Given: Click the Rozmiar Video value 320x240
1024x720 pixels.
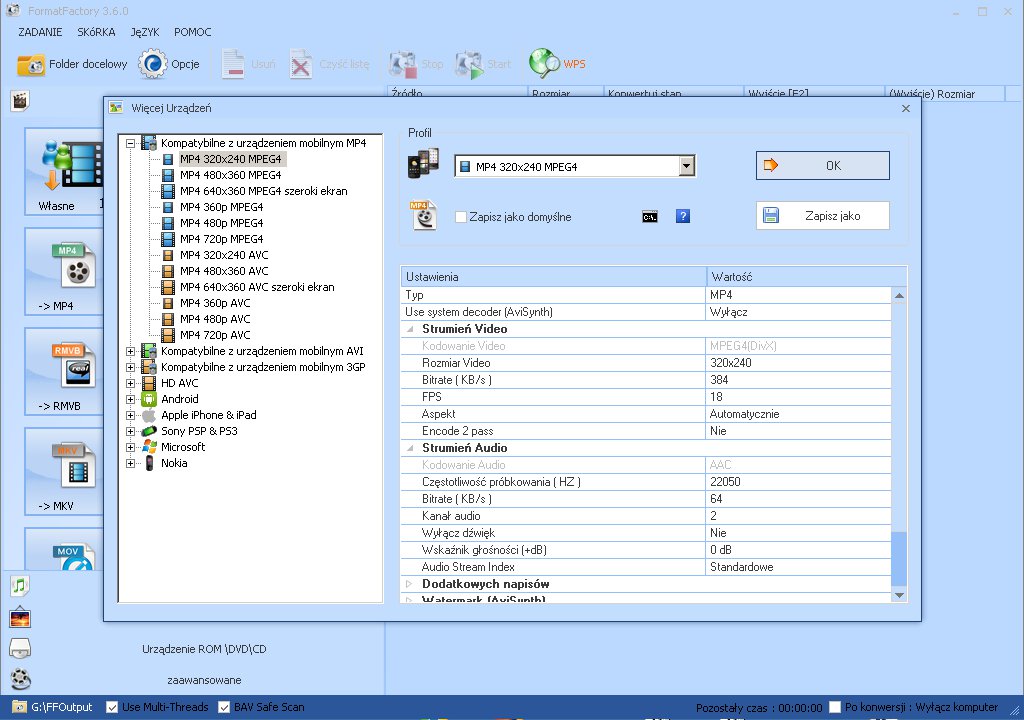Looking at the screenshot, I should (798, 363).
